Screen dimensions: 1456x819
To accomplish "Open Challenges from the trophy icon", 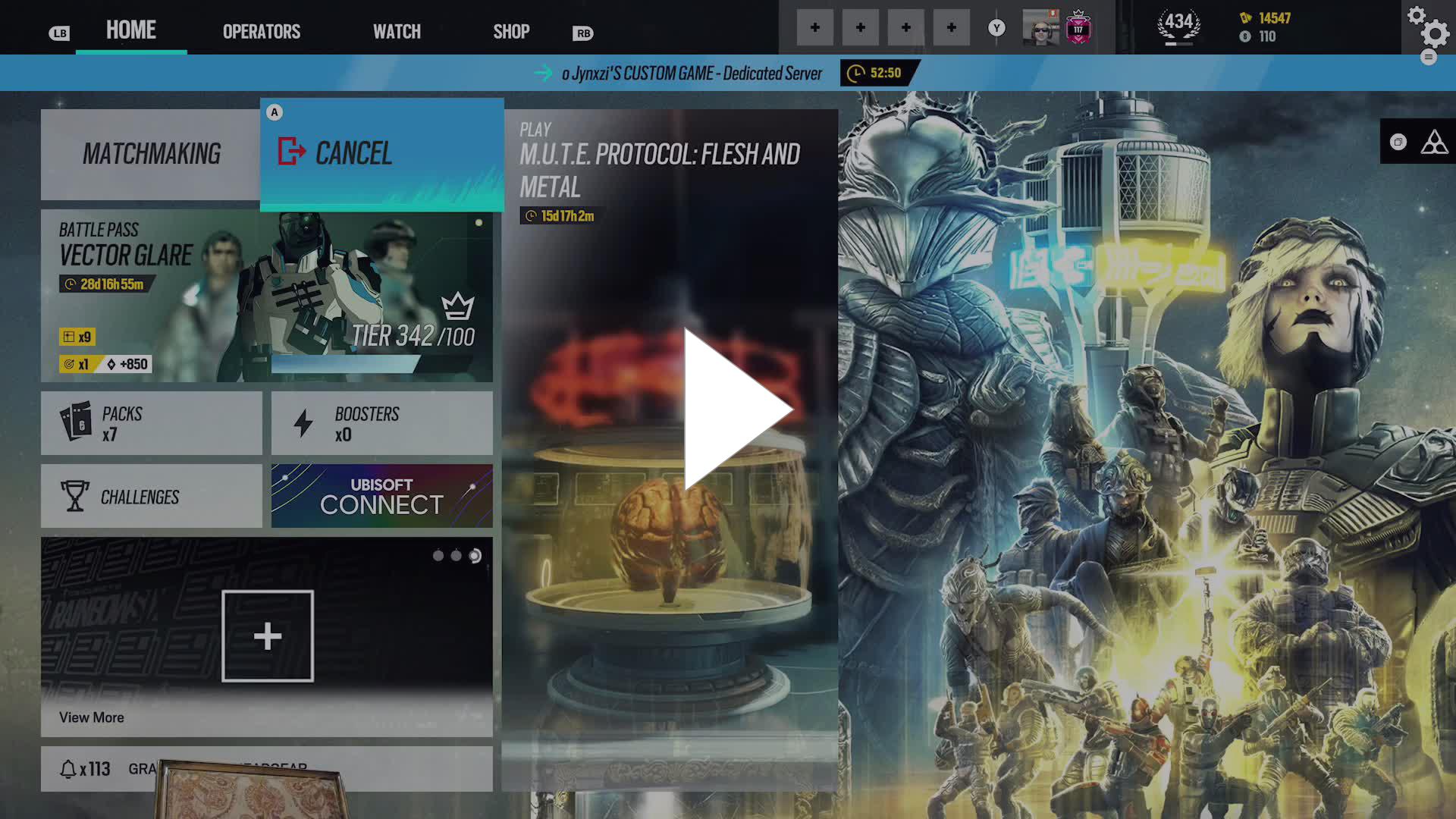I will 151,495.
